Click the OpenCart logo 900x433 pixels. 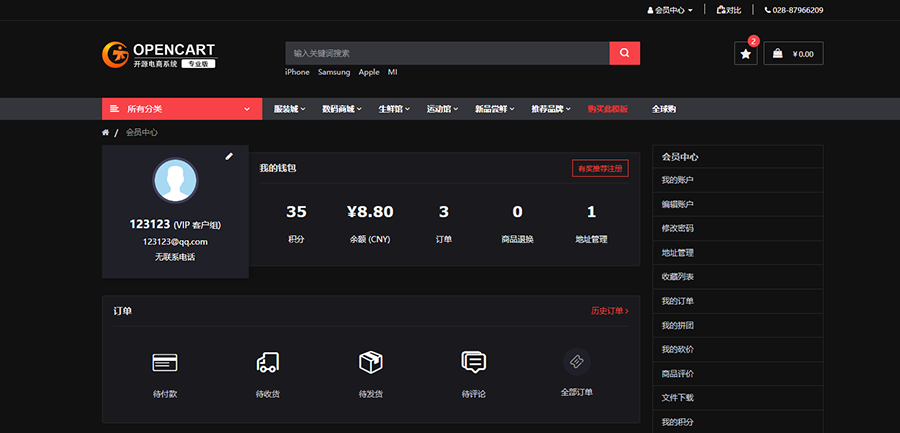click(x=160, y=55)
